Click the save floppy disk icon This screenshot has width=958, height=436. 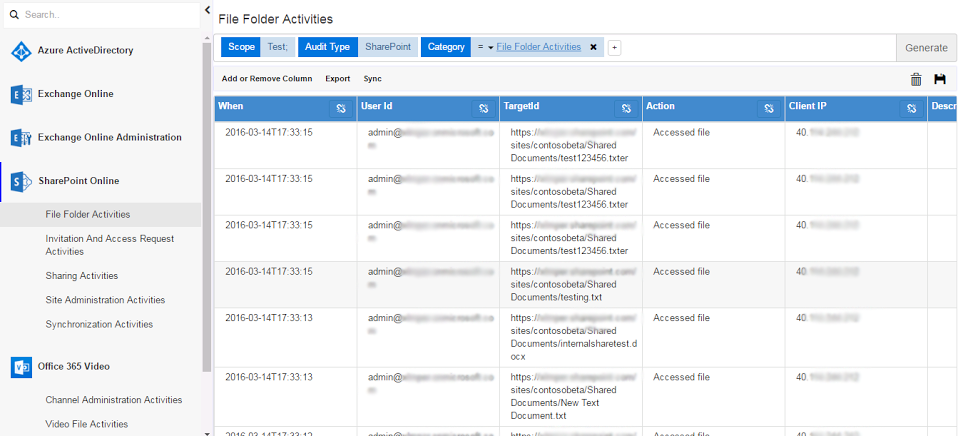click(x=940, y=79)
